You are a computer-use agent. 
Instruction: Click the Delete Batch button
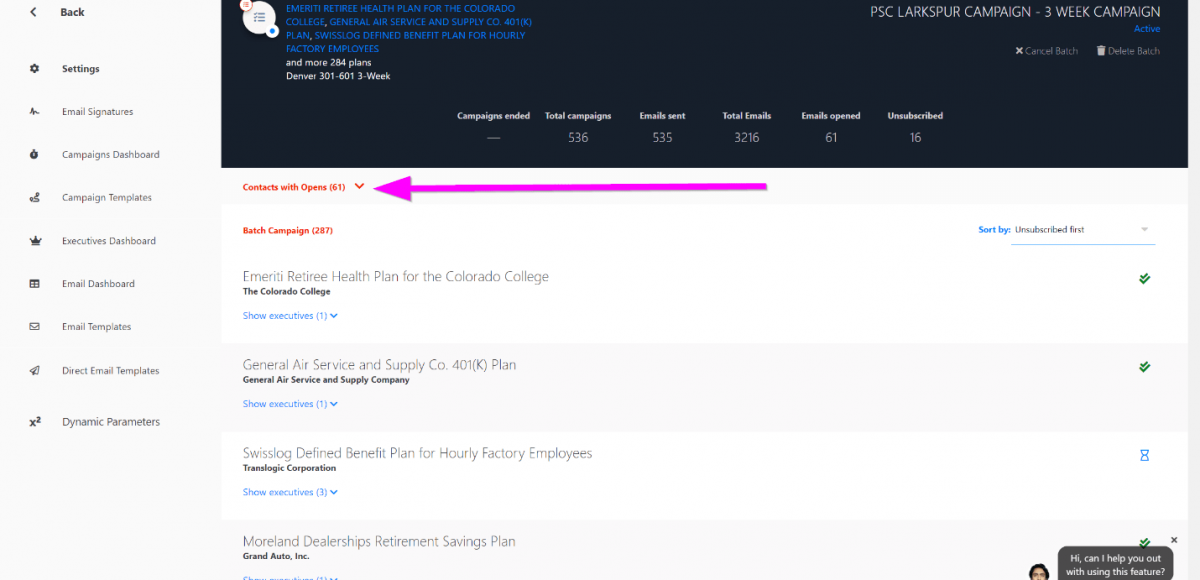1128,51
